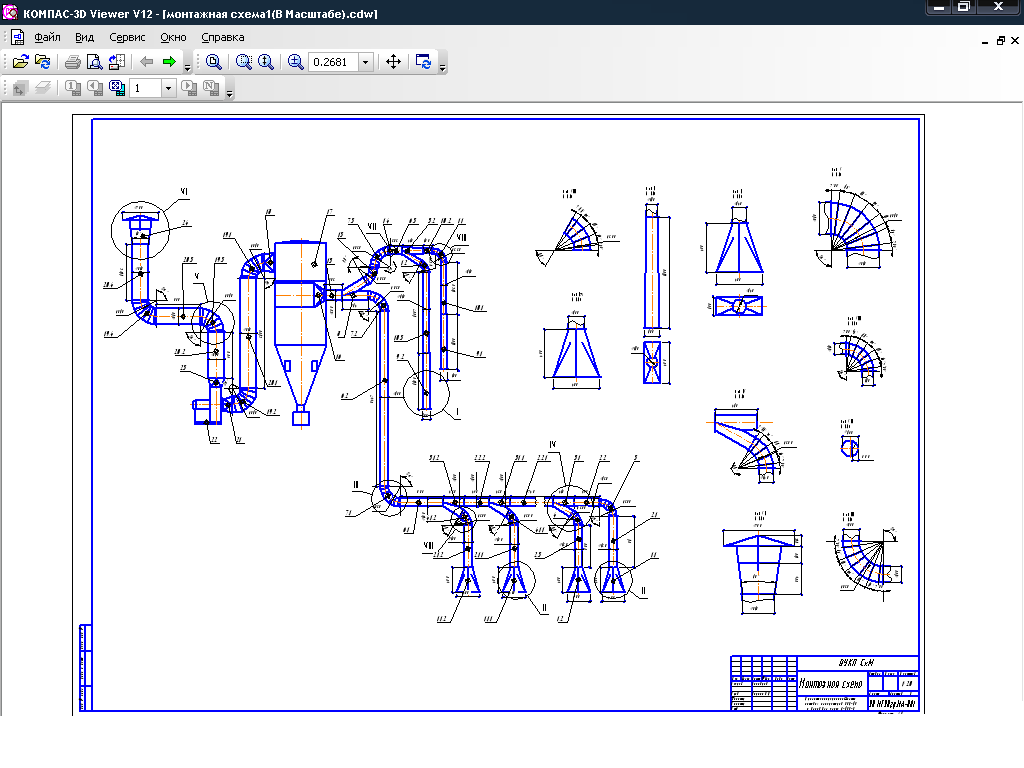Click the drawing title block stamp

coord(824,683)
